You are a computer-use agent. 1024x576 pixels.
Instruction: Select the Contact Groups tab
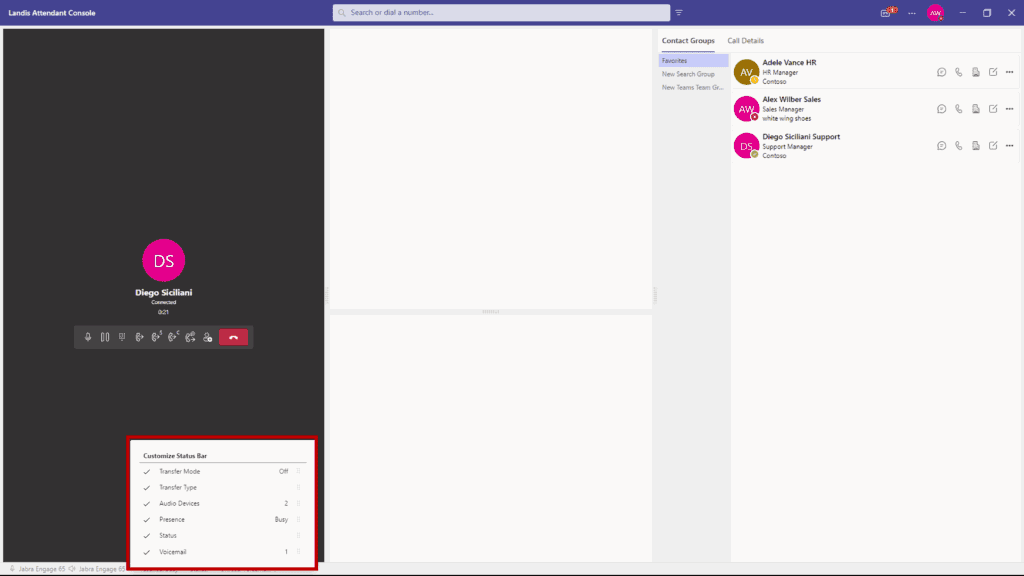(687, 40)
